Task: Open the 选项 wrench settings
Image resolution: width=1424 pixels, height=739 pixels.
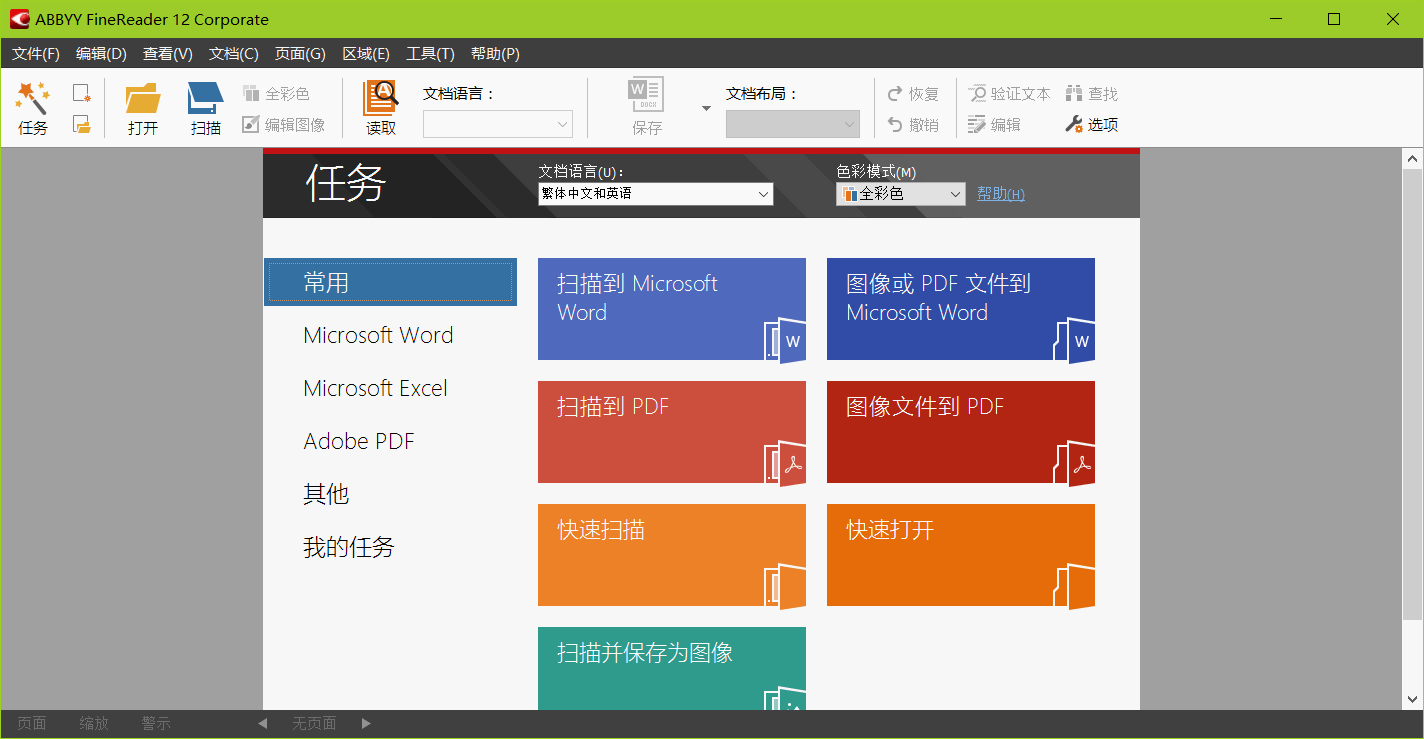Action: [x=1092, y=125]
